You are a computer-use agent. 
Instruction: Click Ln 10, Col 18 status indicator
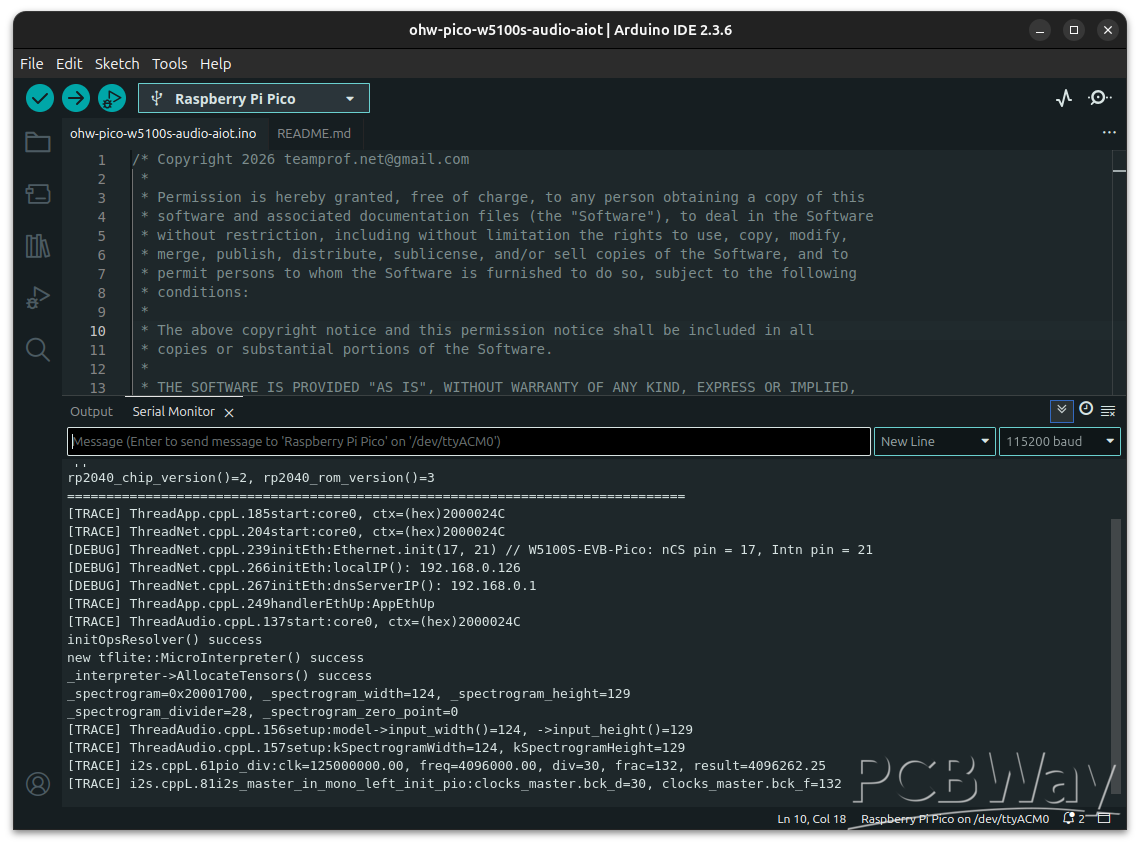point(811,819)
